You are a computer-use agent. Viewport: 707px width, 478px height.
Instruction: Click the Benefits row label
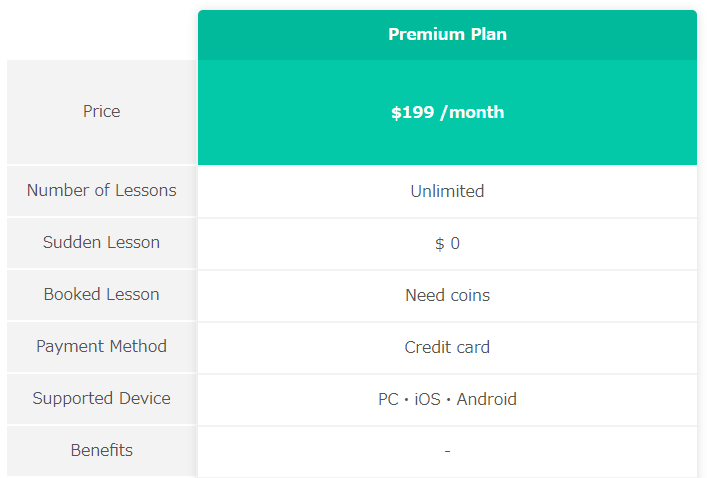tap(101, 450)
